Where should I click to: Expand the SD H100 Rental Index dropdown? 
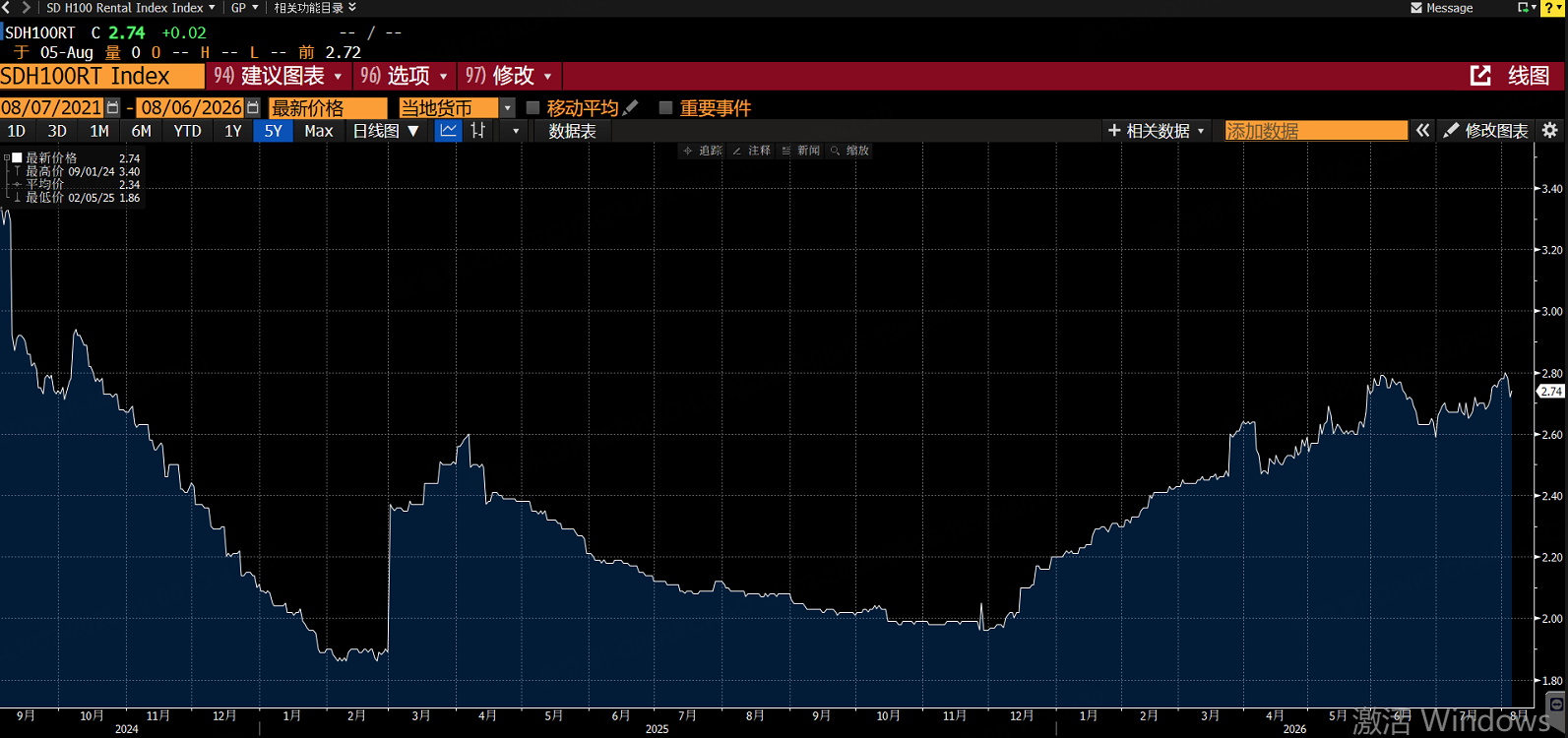coord(212,8)
